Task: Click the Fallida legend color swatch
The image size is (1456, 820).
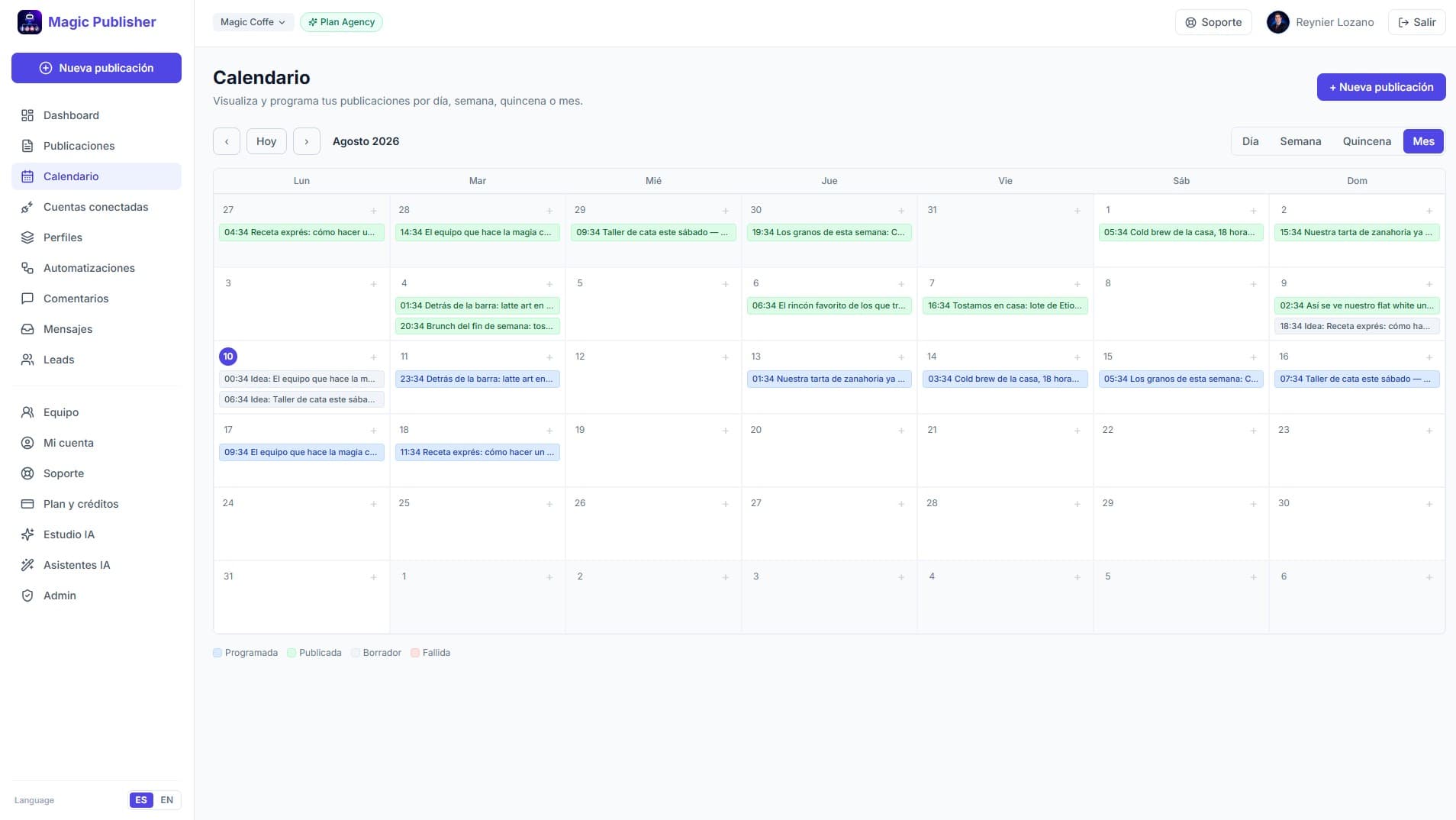Action: pyautogui.click(x=415, y=653)
